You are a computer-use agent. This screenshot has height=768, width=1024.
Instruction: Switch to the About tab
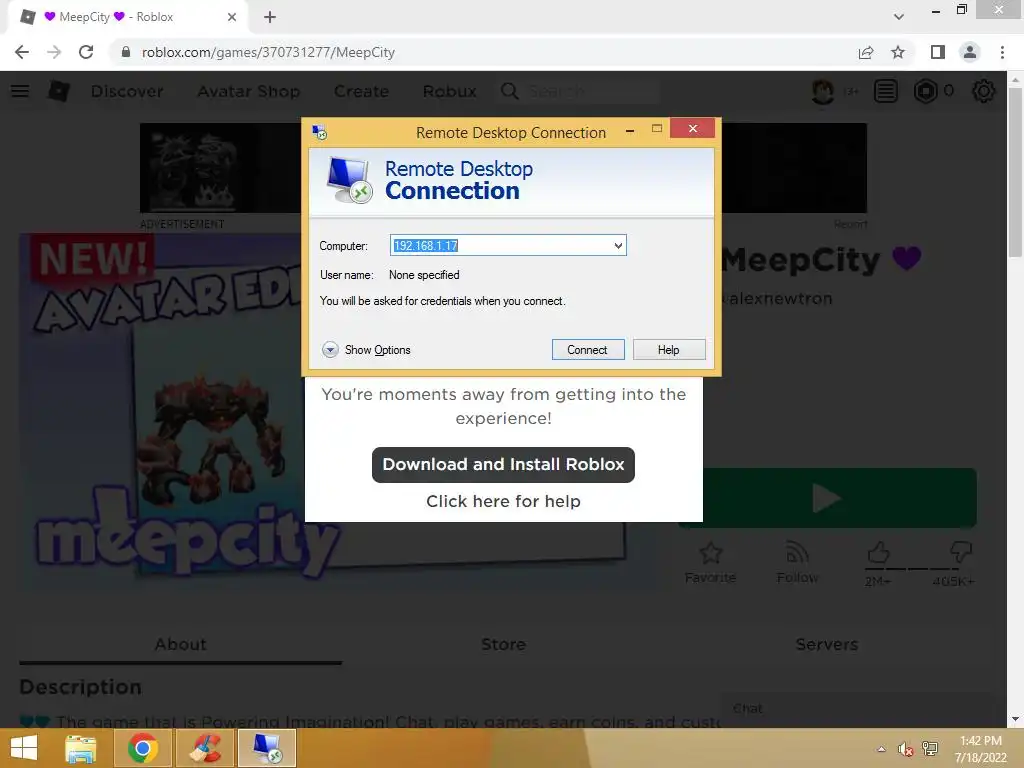coord(181,645)
